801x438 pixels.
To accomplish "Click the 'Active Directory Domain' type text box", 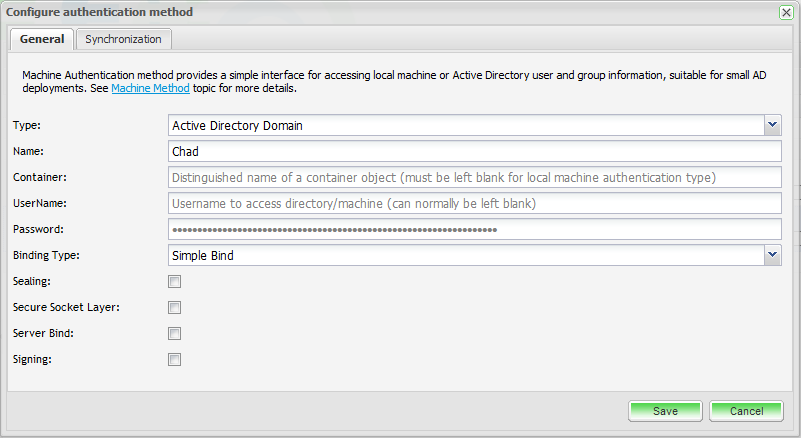I will (466, 125).
